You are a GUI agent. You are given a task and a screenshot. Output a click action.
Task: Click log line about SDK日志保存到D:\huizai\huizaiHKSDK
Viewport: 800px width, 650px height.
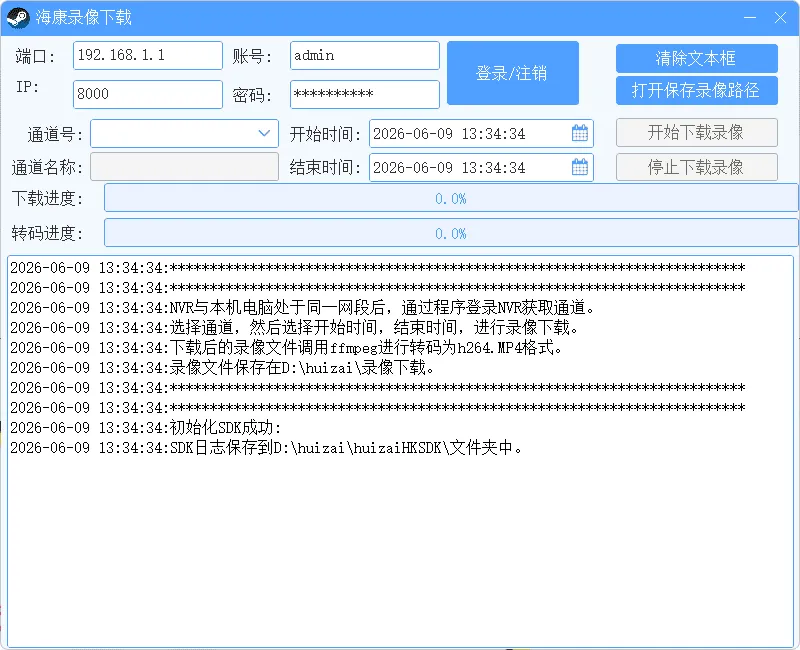coord(266,447)
